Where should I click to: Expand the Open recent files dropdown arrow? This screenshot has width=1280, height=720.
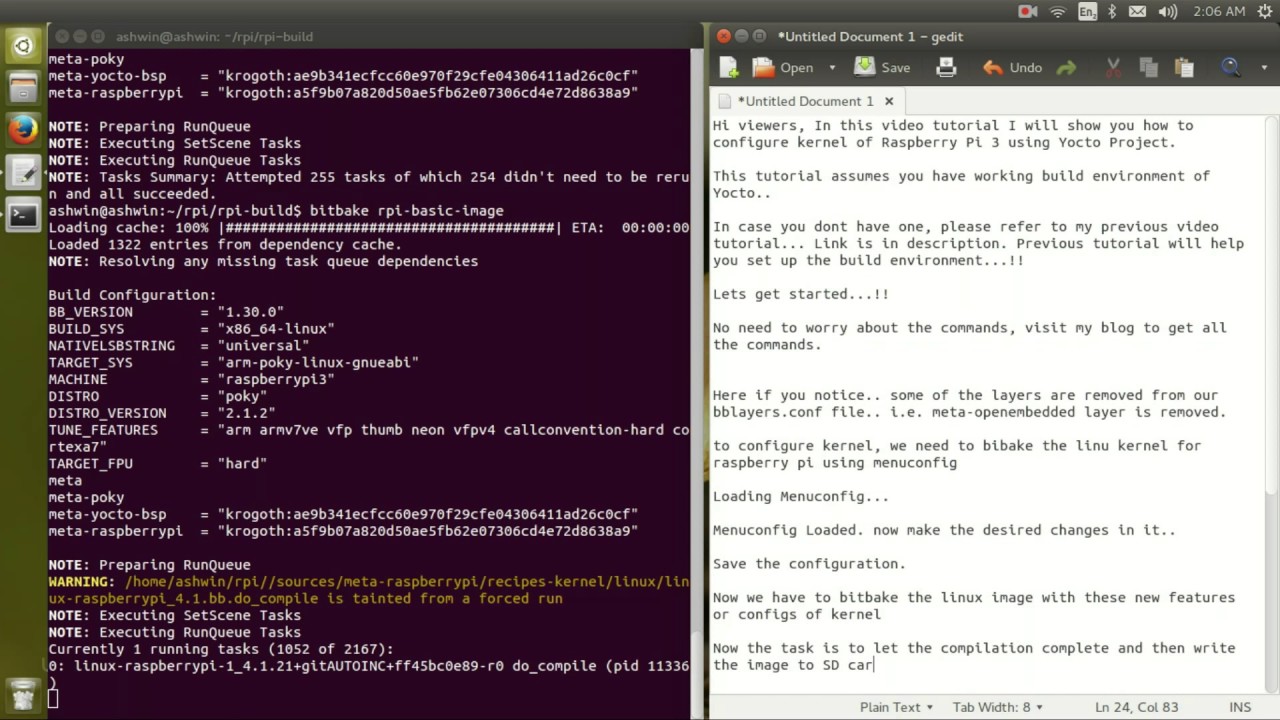click(831, 67)
